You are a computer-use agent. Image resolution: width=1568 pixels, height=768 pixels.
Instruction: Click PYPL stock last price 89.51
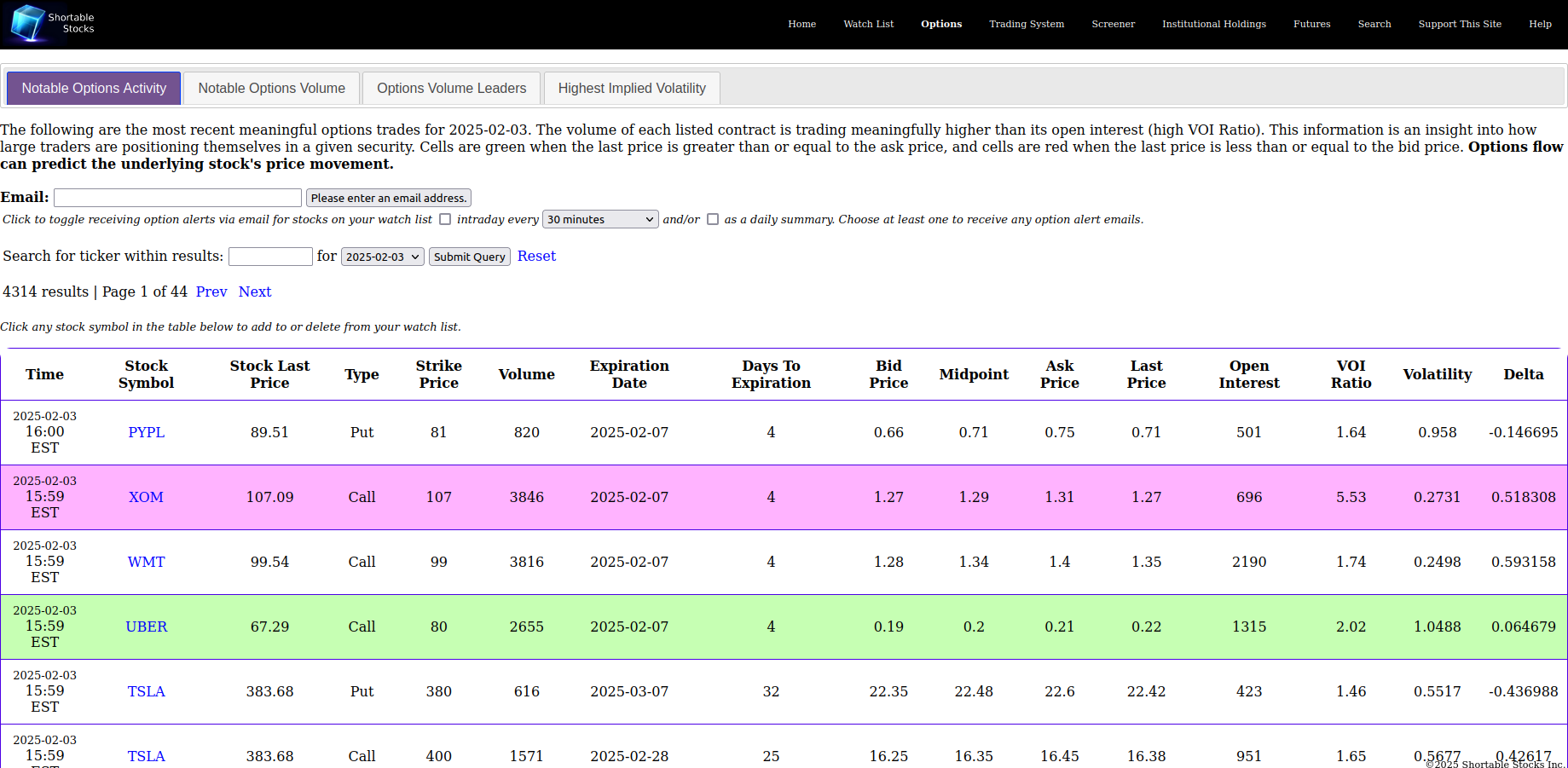tap(269, 432)
